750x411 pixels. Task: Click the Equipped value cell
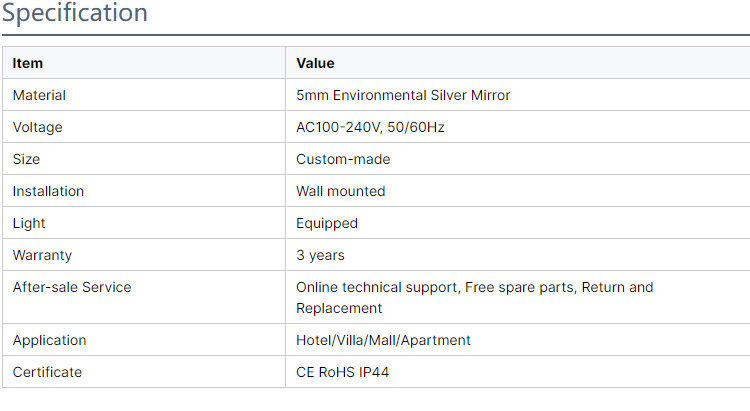coord(327,223)
